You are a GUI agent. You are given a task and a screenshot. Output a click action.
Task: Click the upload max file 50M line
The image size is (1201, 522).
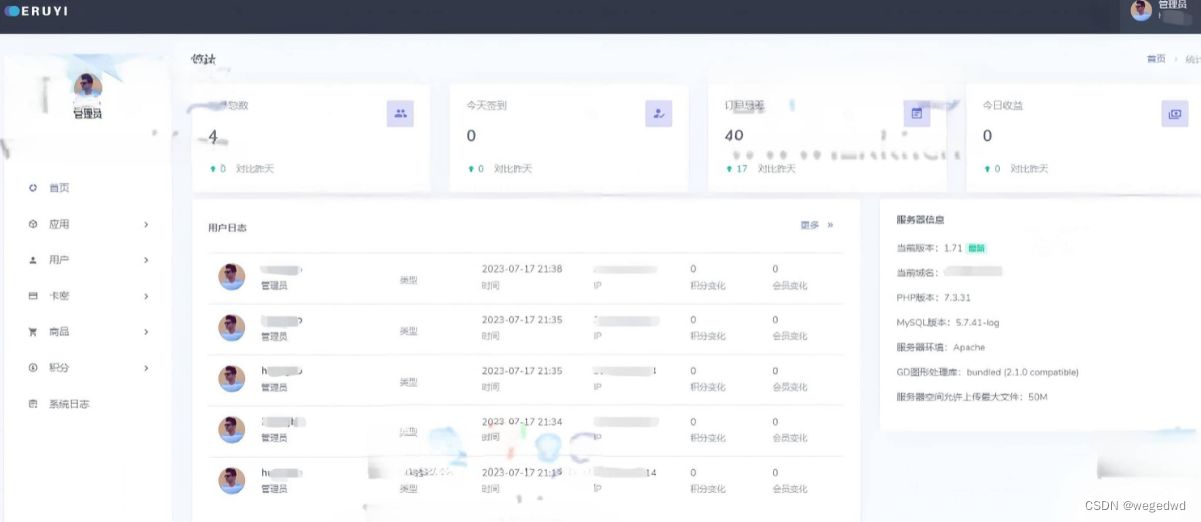point(972,397)
